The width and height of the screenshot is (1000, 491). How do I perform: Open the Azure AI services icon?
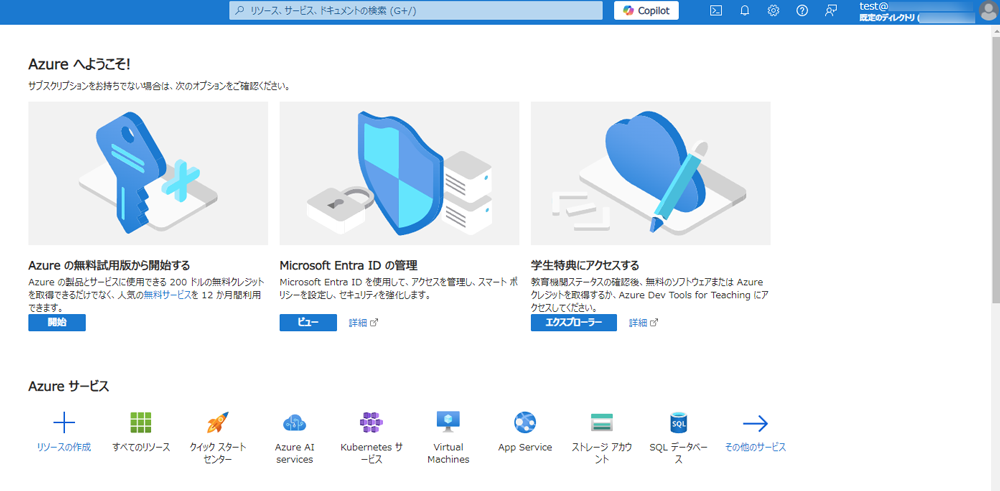click(x=295, y=422)
